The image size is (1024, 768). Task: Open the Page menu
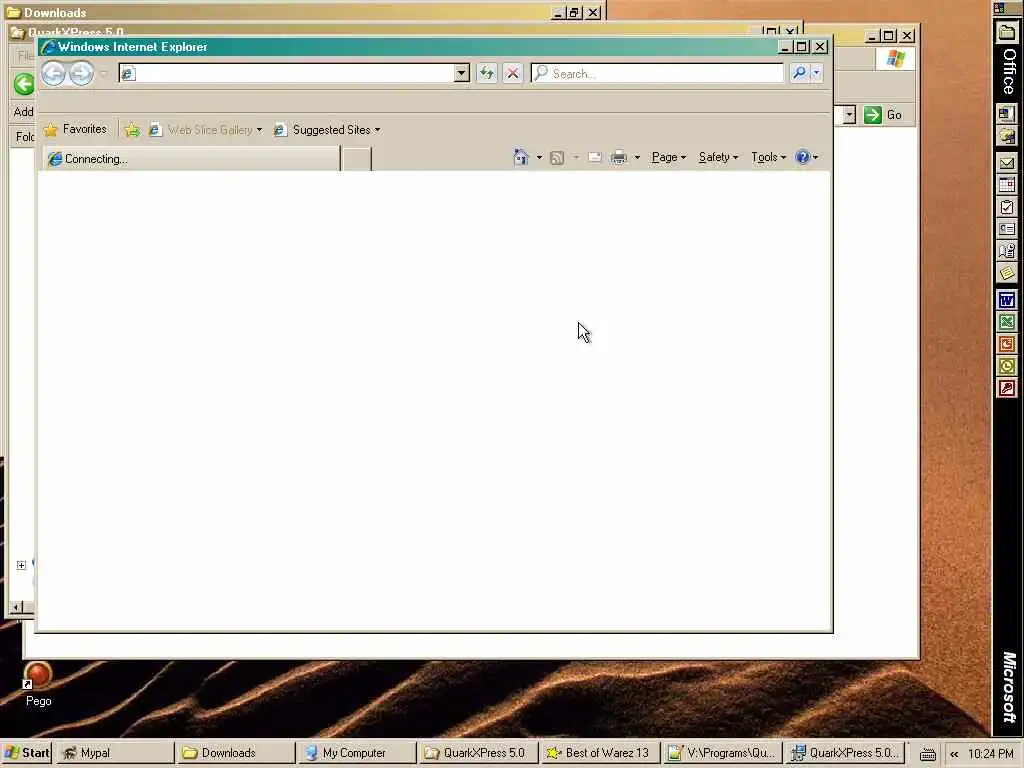tap(669, 157)
